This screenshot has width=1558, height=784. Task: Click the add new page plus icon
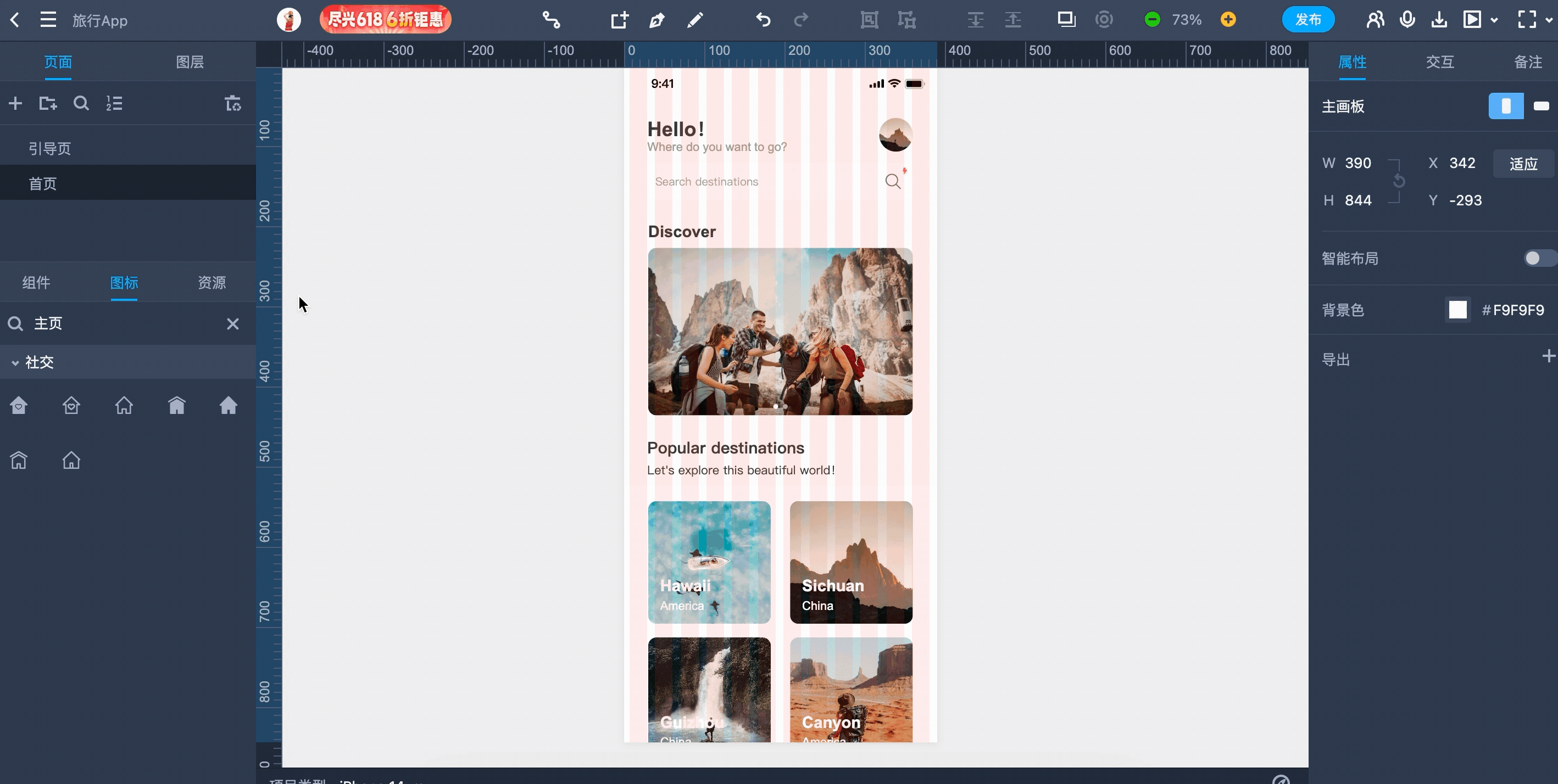[x=16, y=103]
